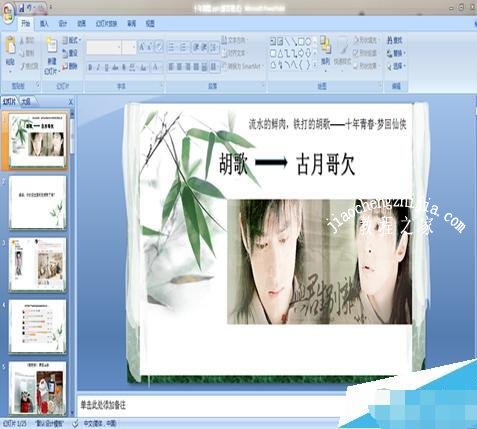477x429 pixels.
Task: Apply bold formatting
Action: point(90,68)
